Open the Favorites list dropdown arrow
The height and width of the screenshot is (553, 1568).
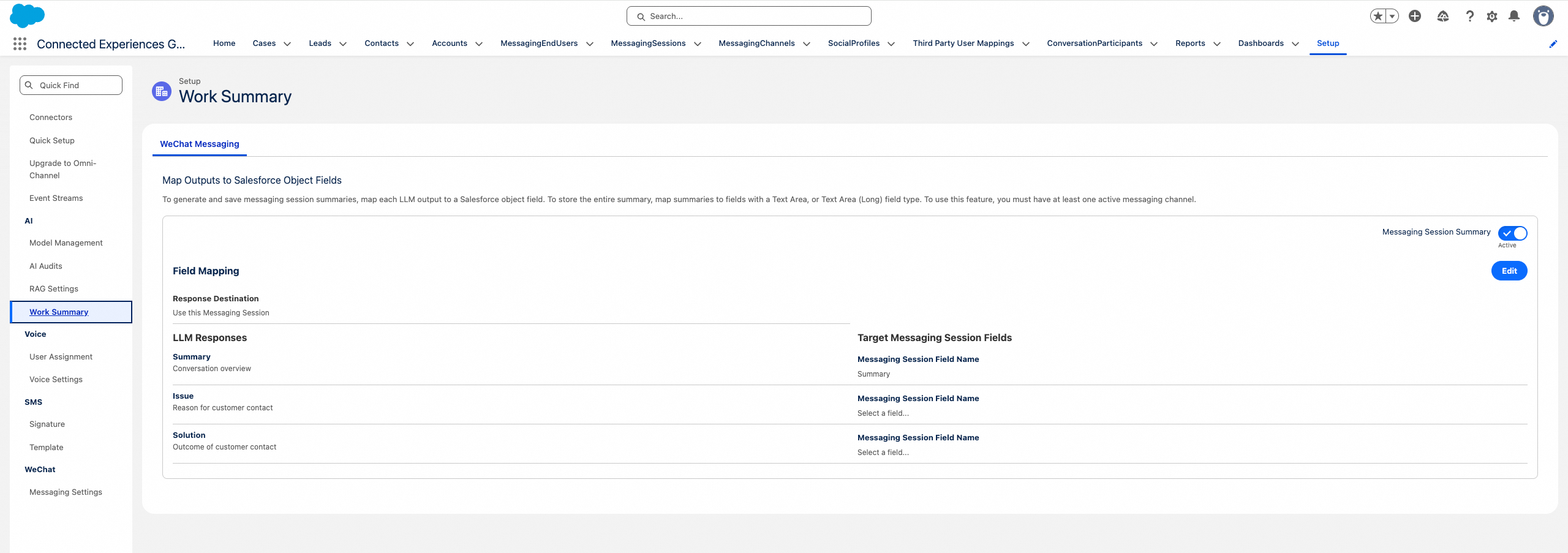pos(1392,17)
